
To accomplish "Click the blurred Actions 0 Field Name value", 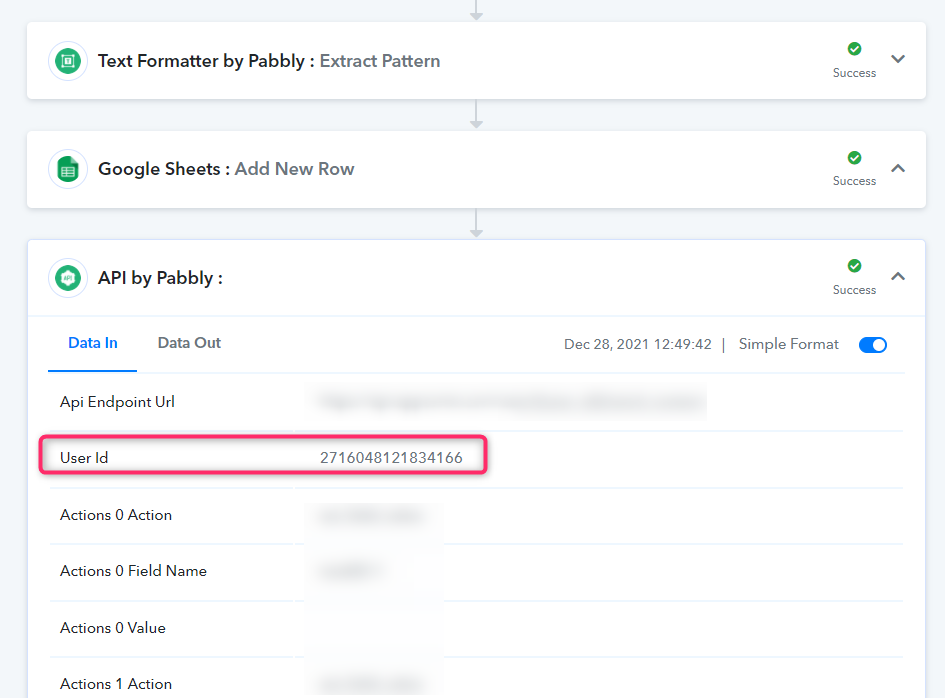I will click(350, 571).
